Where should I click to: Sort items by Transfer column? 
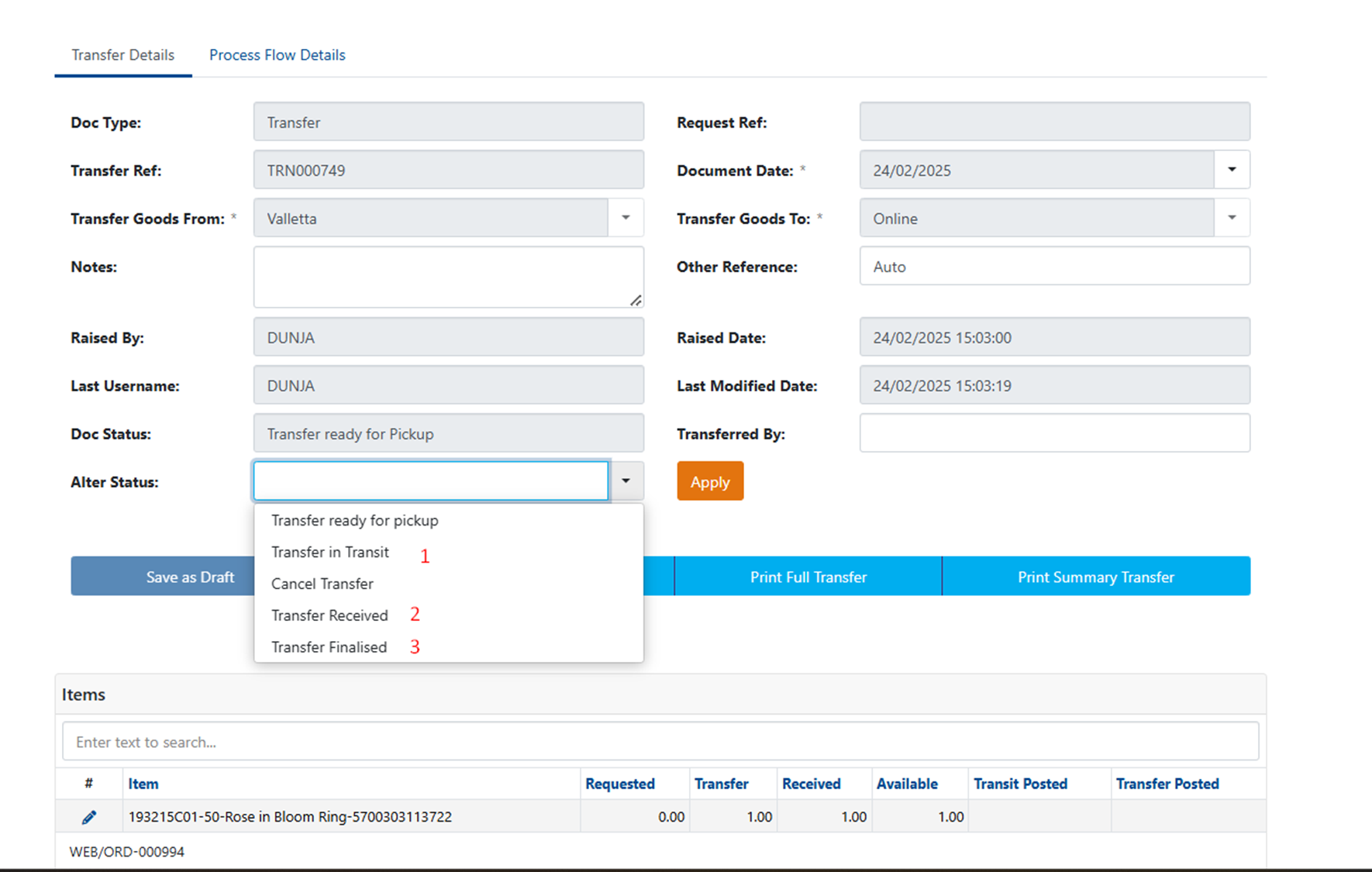tap(722, 784)
